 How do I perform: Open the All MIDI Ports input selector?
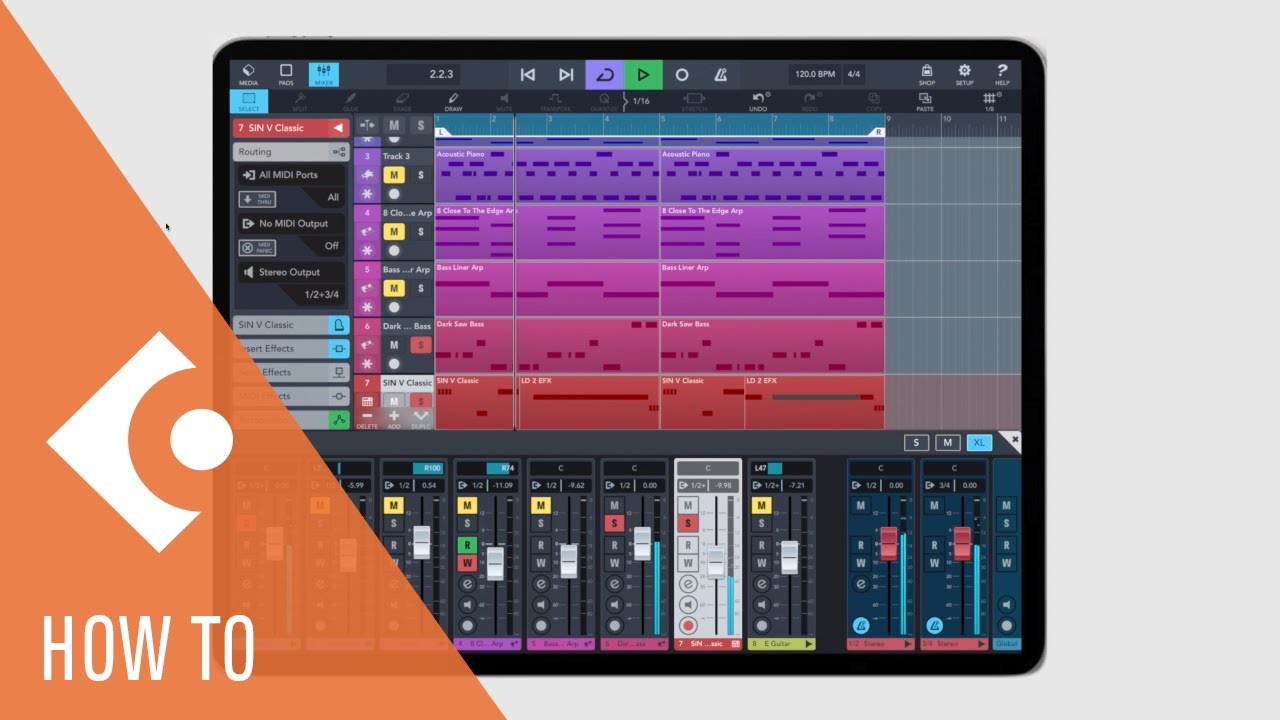[x=290, y=175]
